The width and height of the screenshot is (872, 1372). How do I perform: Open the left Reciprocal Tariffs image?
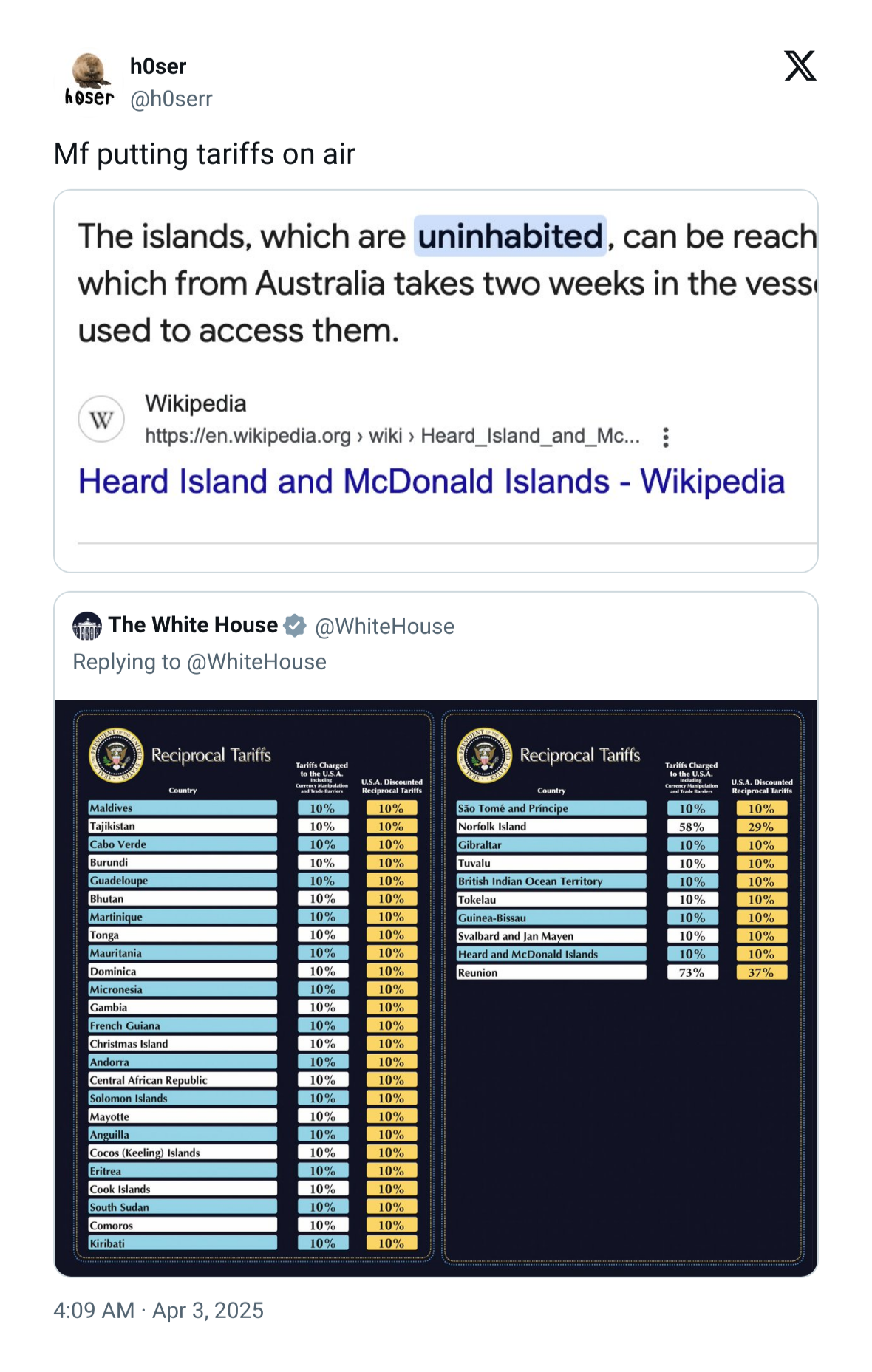point(253,986)
